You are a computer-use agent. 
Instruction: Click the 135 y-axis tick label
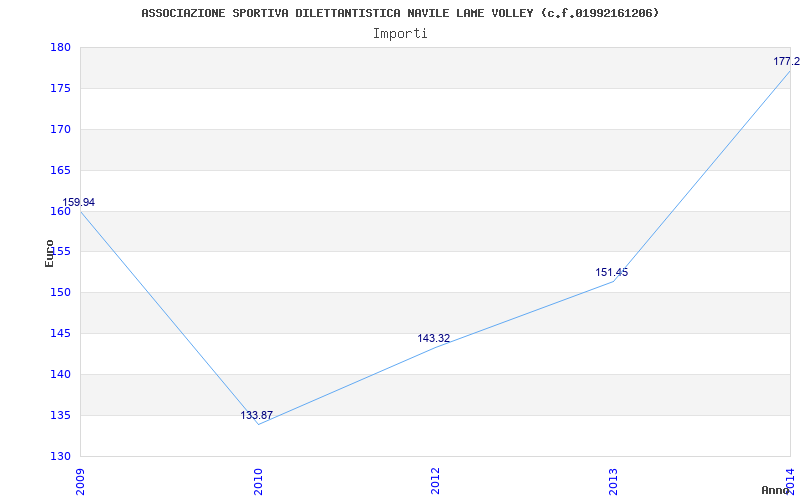pos(60,415)
